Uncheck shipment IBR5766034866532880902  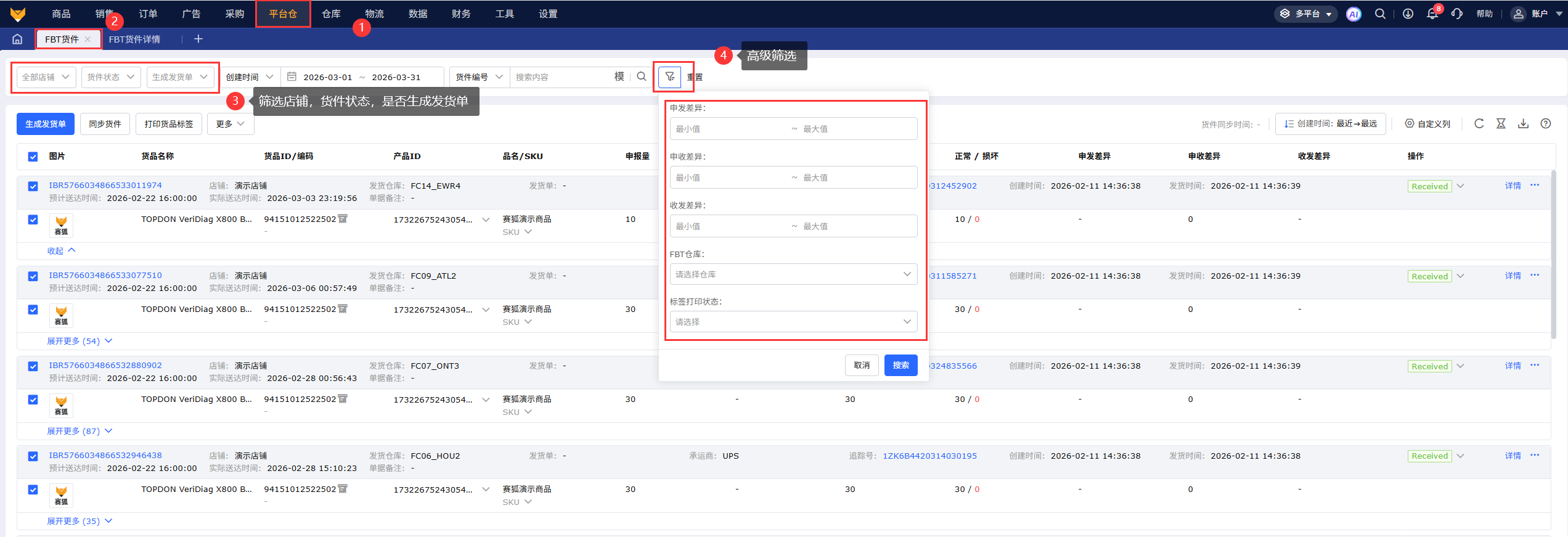point(33,366)
